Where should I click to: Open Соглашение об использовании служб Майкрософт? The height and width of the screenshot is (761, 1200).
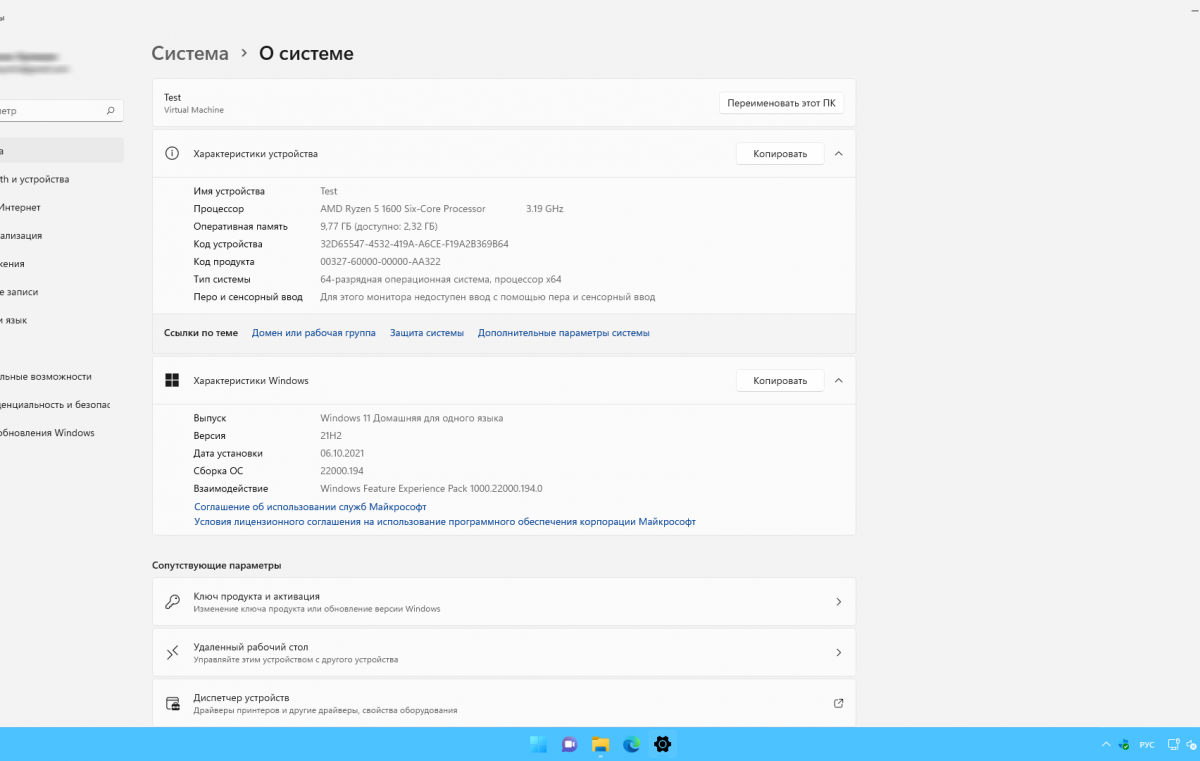310,507
